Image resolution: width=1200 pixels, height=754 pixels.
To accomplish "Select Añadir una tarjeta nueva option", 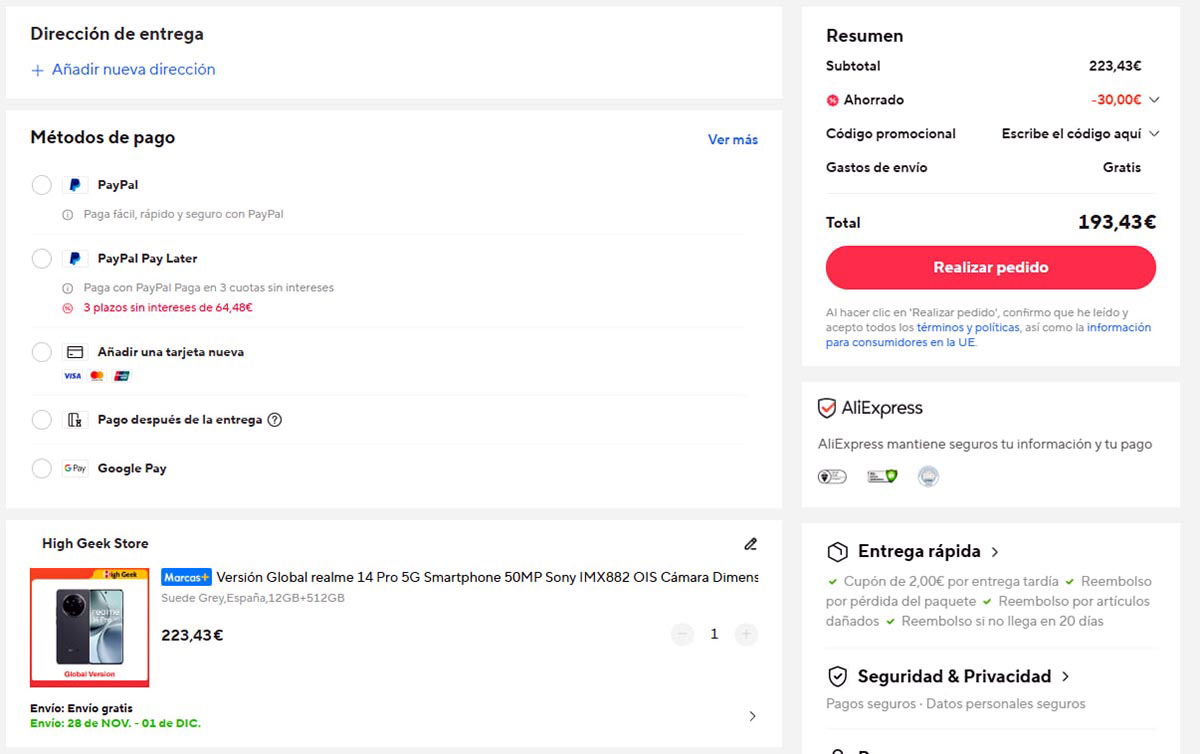I will click(41, 351).
